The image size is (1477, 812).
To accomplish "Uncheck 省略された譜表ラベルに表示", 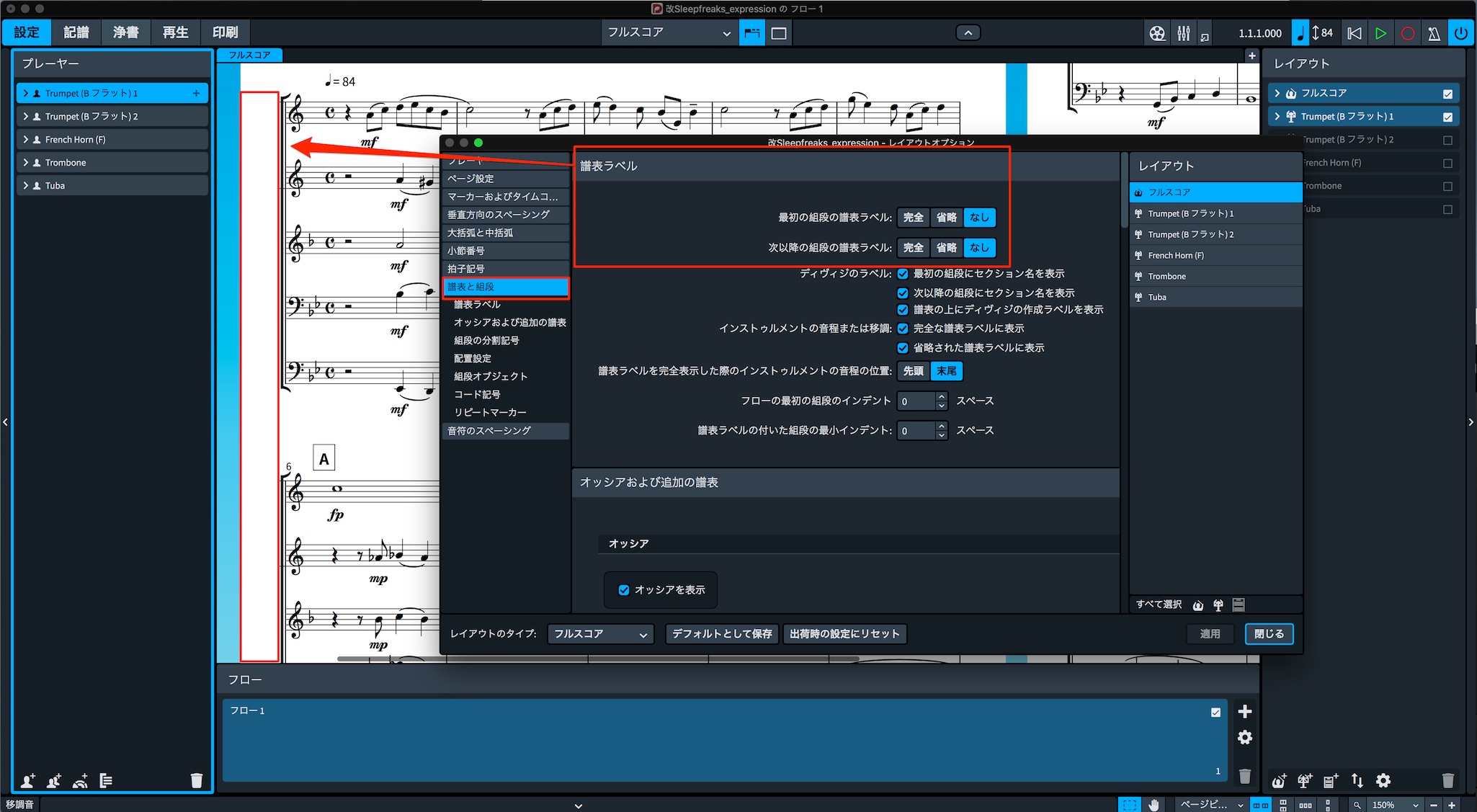I will (x=902, y=348).
